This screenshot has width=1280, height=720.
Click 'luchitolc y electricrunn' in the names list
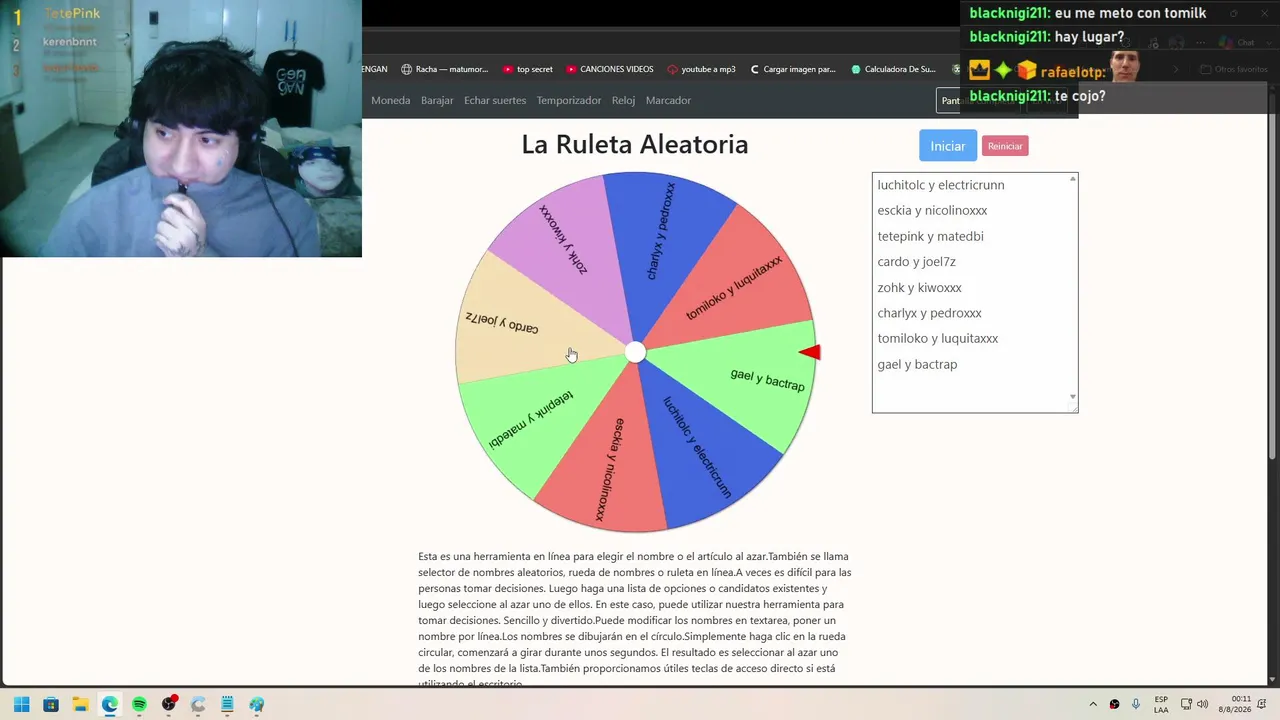pyautogui.click(x=941, y=185)
